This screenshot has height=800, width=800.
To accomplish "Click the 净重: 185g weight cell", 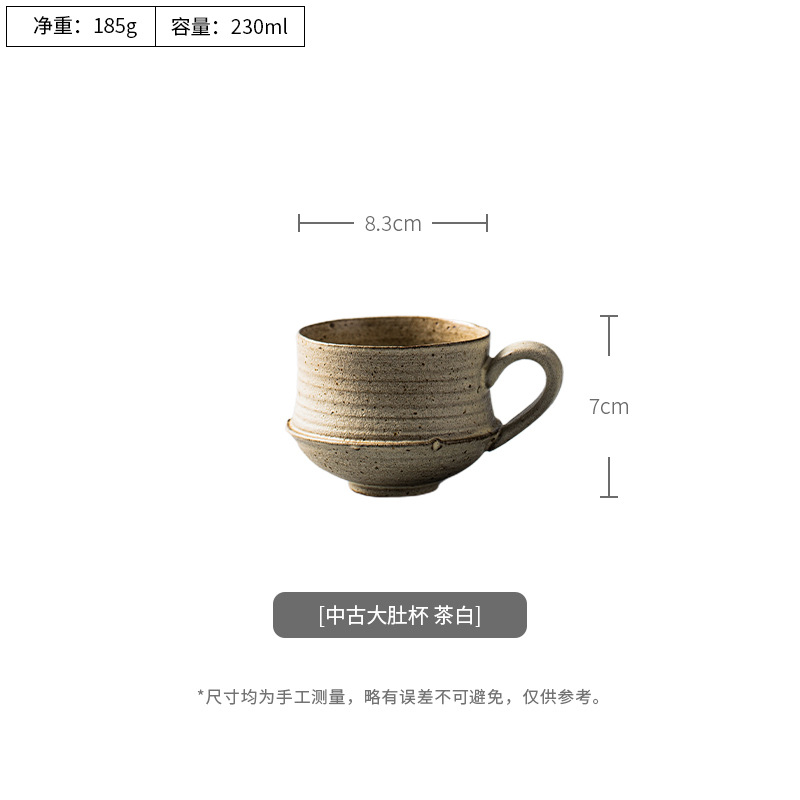I will [x=81, y=27].
